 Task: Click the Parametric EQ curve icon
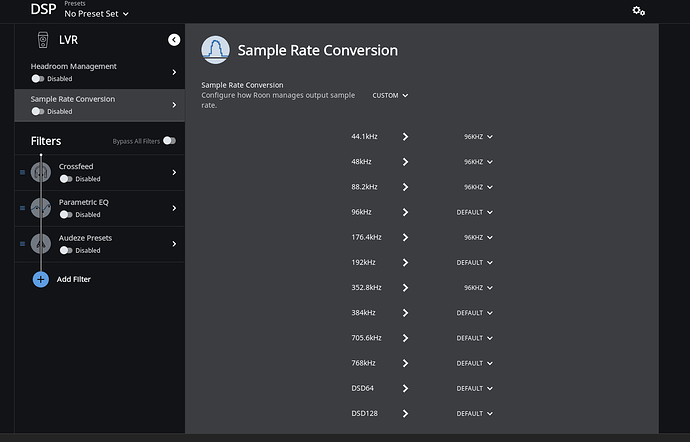point(40,208)
